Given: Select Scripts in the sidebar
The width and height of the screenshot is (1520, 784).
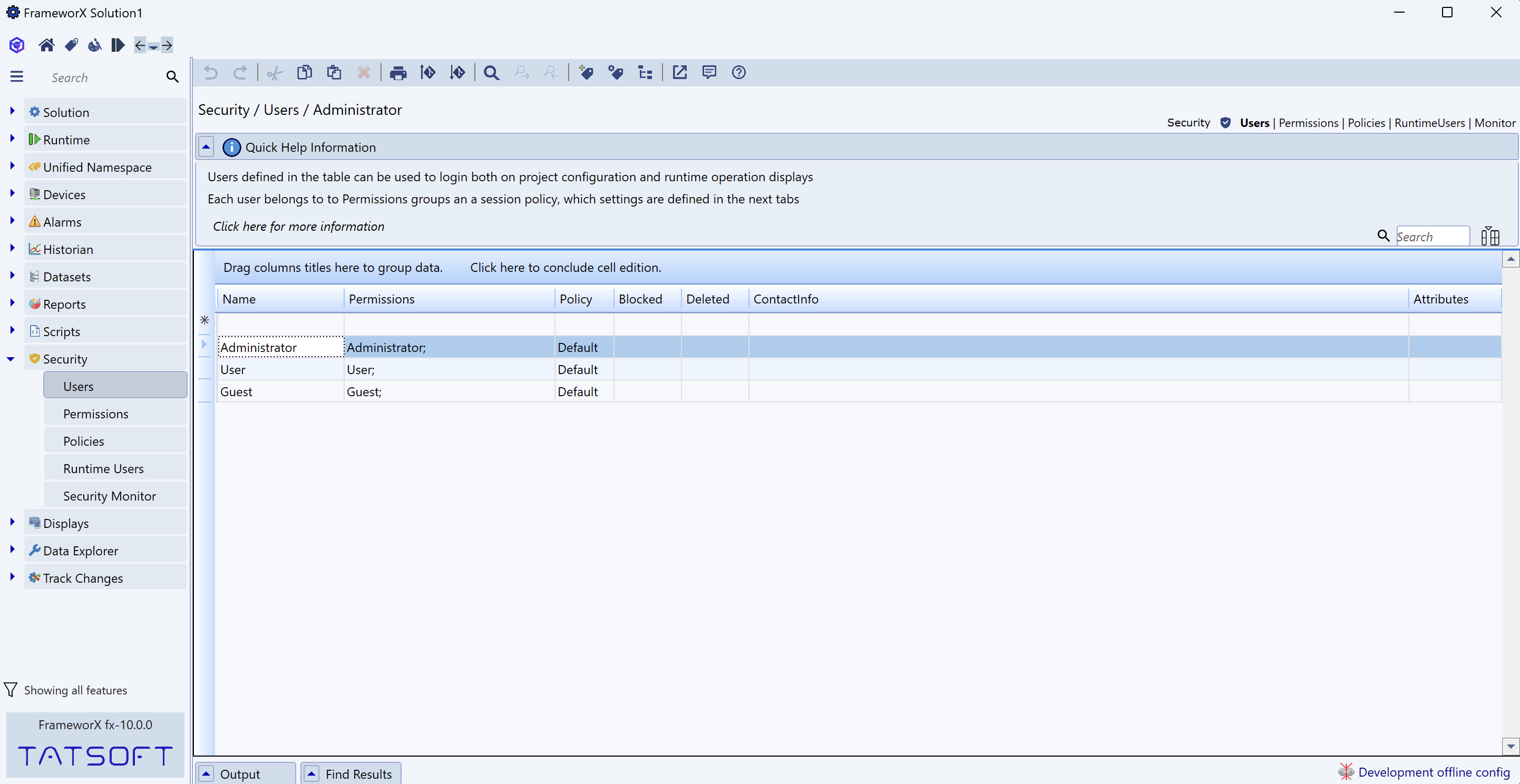Looking at the screenshot, I should coord(105,331).
